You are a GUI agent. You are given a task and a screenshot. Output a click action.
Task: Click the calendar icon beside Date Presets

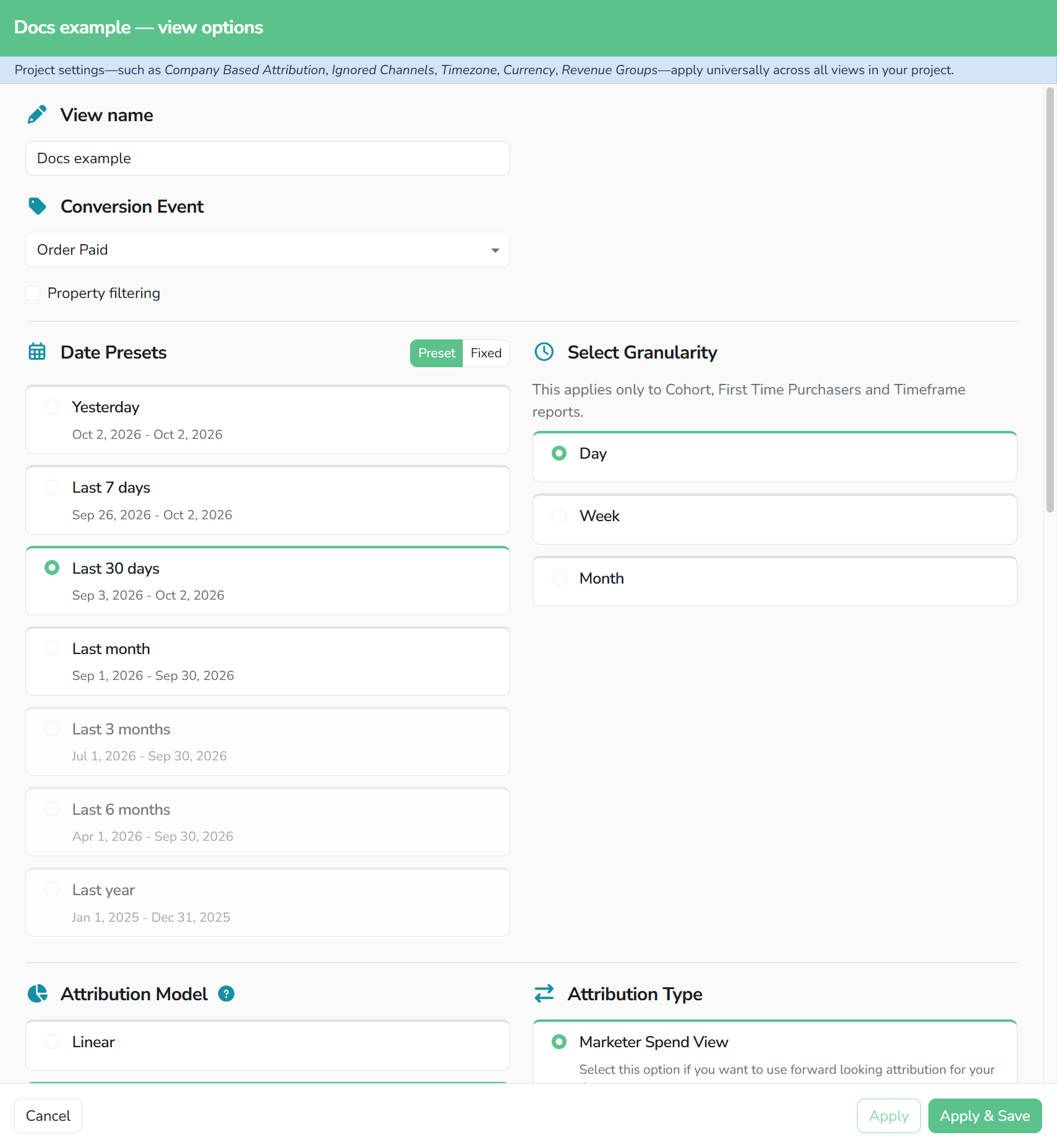(37, 352)
